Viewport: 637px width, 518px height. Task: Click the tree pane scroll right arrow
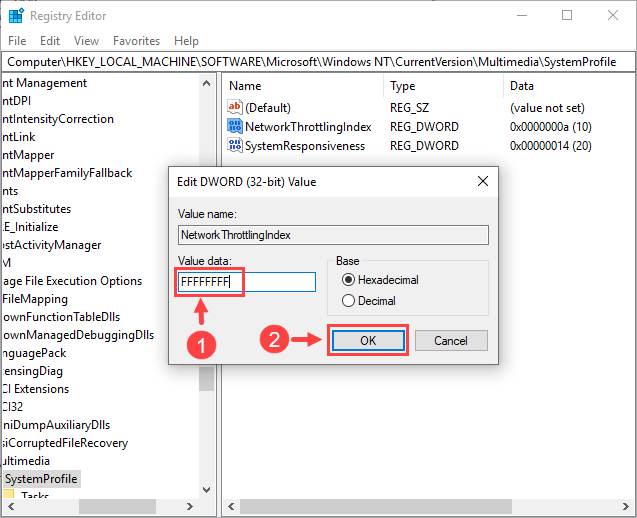tap(189, 507)
